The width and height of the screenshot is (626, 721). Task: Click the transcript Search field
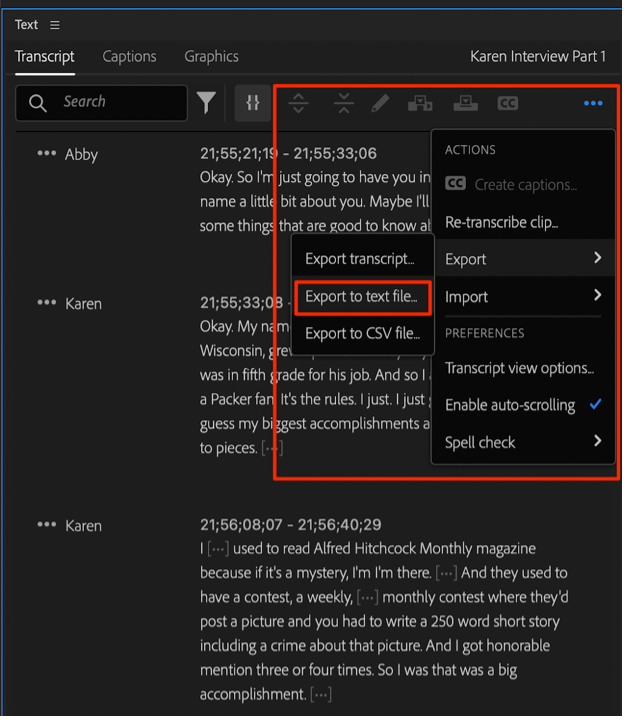tap(110, 102)
